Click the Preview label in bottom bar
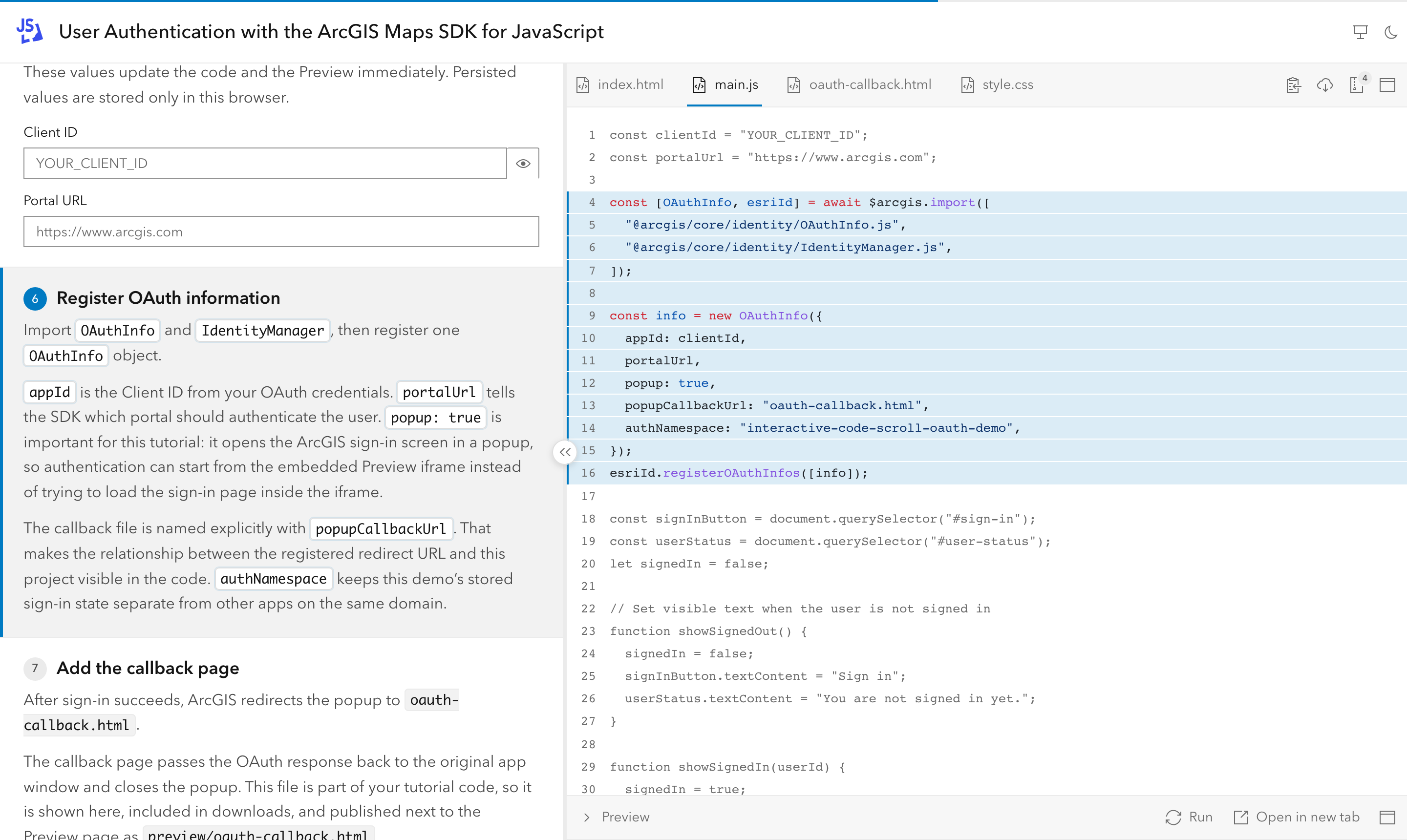This screenshot has height=840, width=1407. pos(625,817)
